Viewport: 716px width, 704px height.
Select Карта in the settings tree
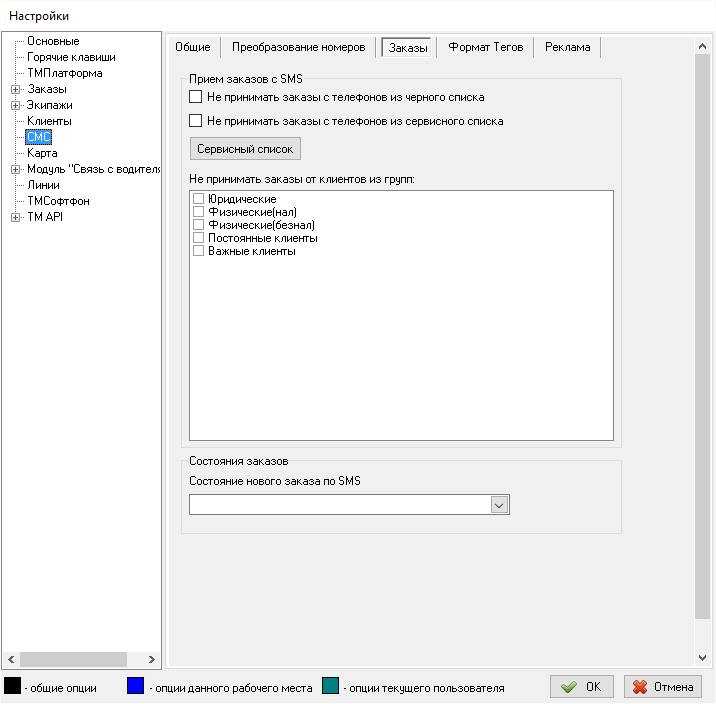(x=42, y=153)
